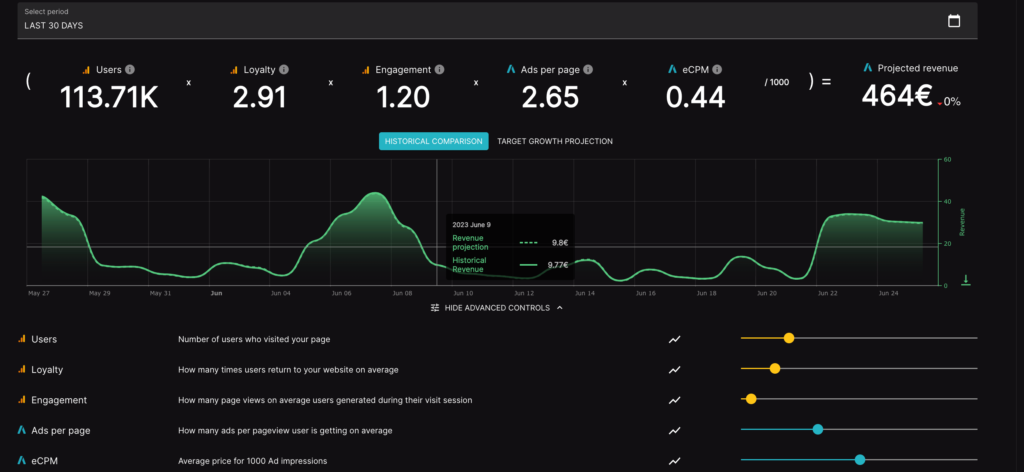Click the trend chart icon in eCPM row

tap(675, 461)
